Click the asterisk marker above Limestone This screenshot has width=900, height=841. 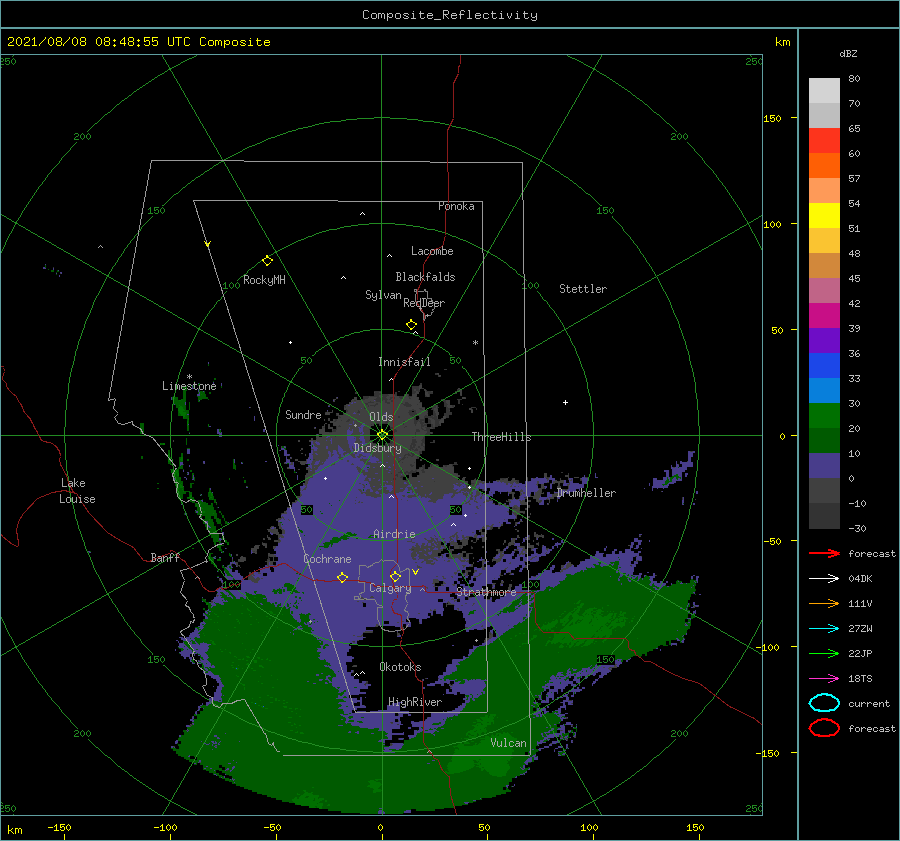pos(189,377)
